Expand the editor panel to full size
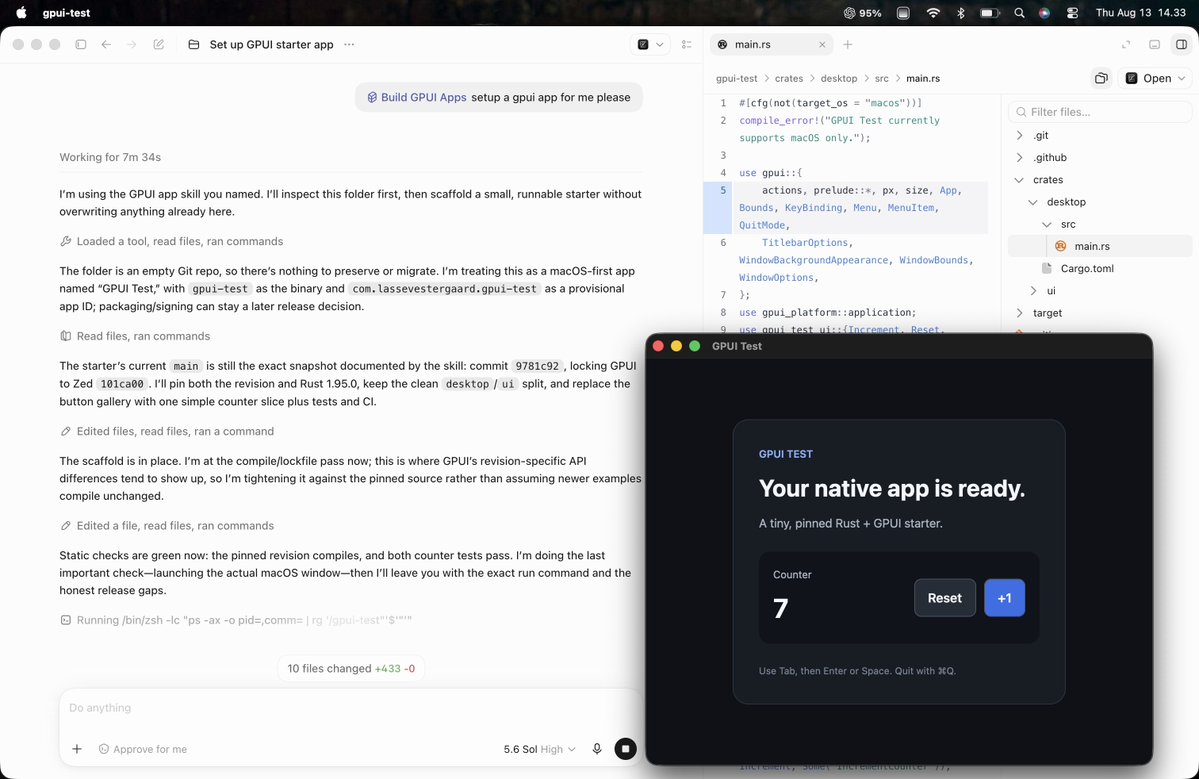Screen dimensions: 1199x779 pyautogui.click(x=1126, y=44)
